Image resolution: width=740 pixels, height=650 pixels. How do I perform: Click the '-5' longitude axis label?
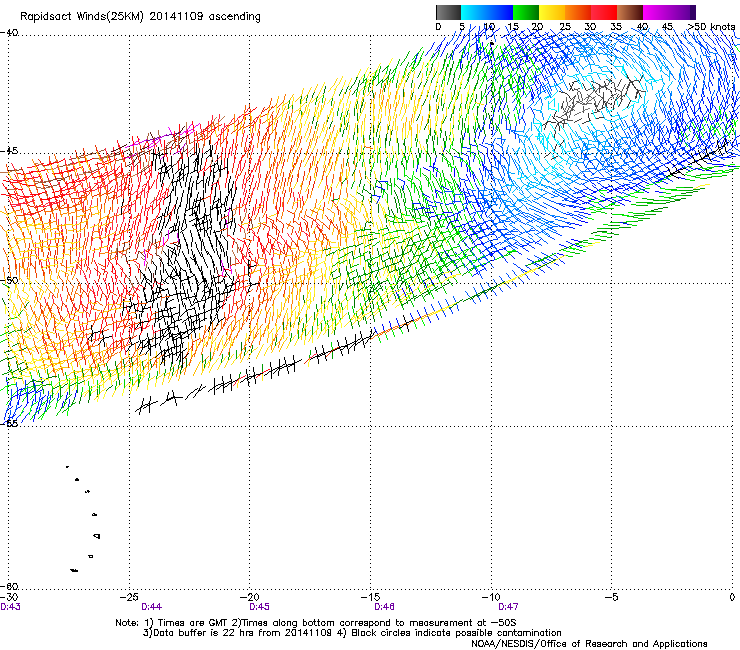click(612, 597)
